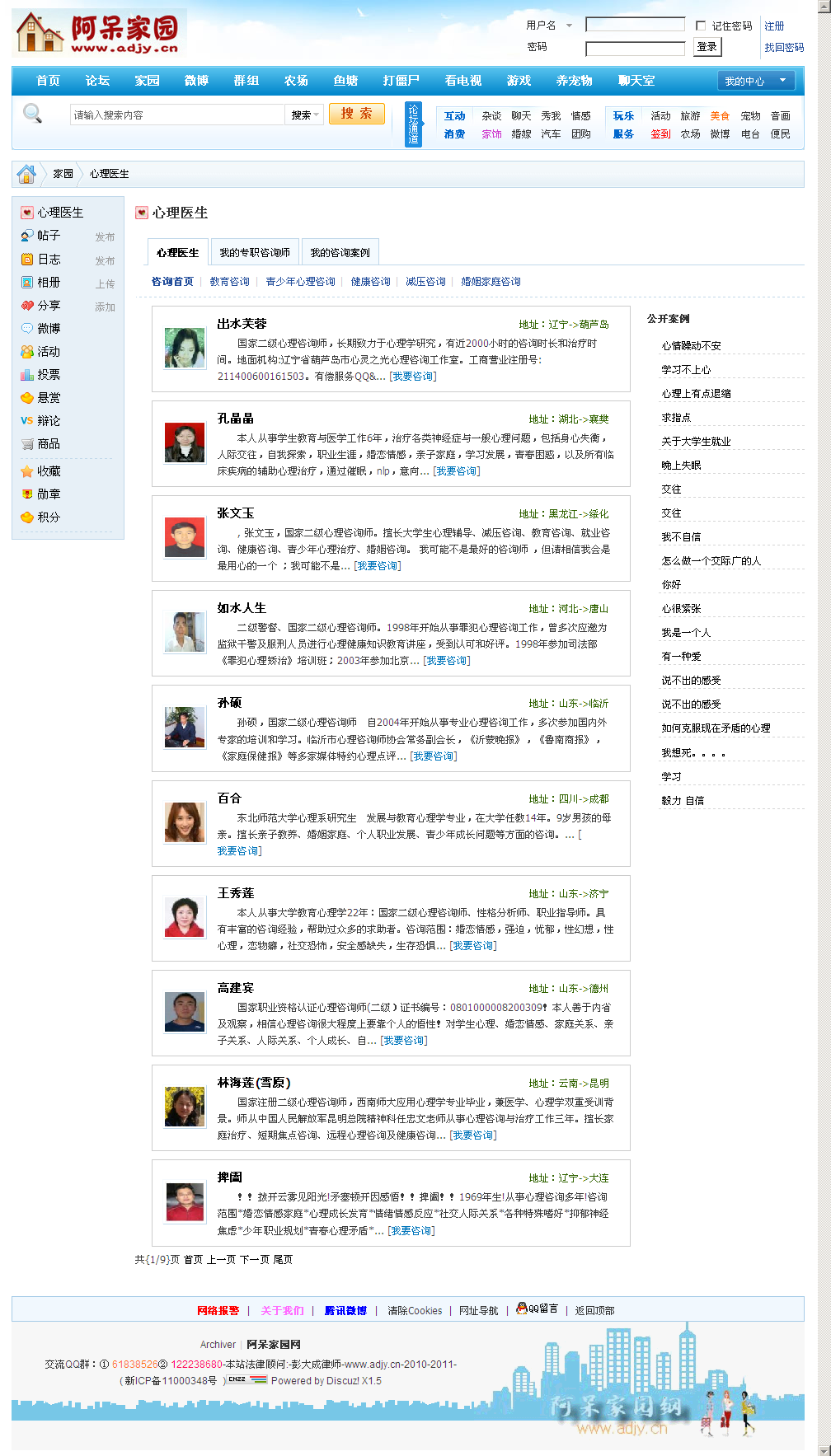The width and height of the screenshot is (831, 1456).
Task: Open 养宠物 in main navigation
Action: click(x=574, y=81)
